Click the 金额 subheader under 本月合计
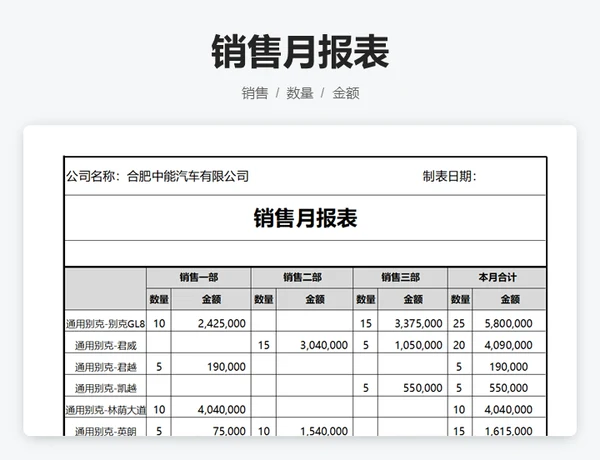600x460 pixels. pos(510,299)
